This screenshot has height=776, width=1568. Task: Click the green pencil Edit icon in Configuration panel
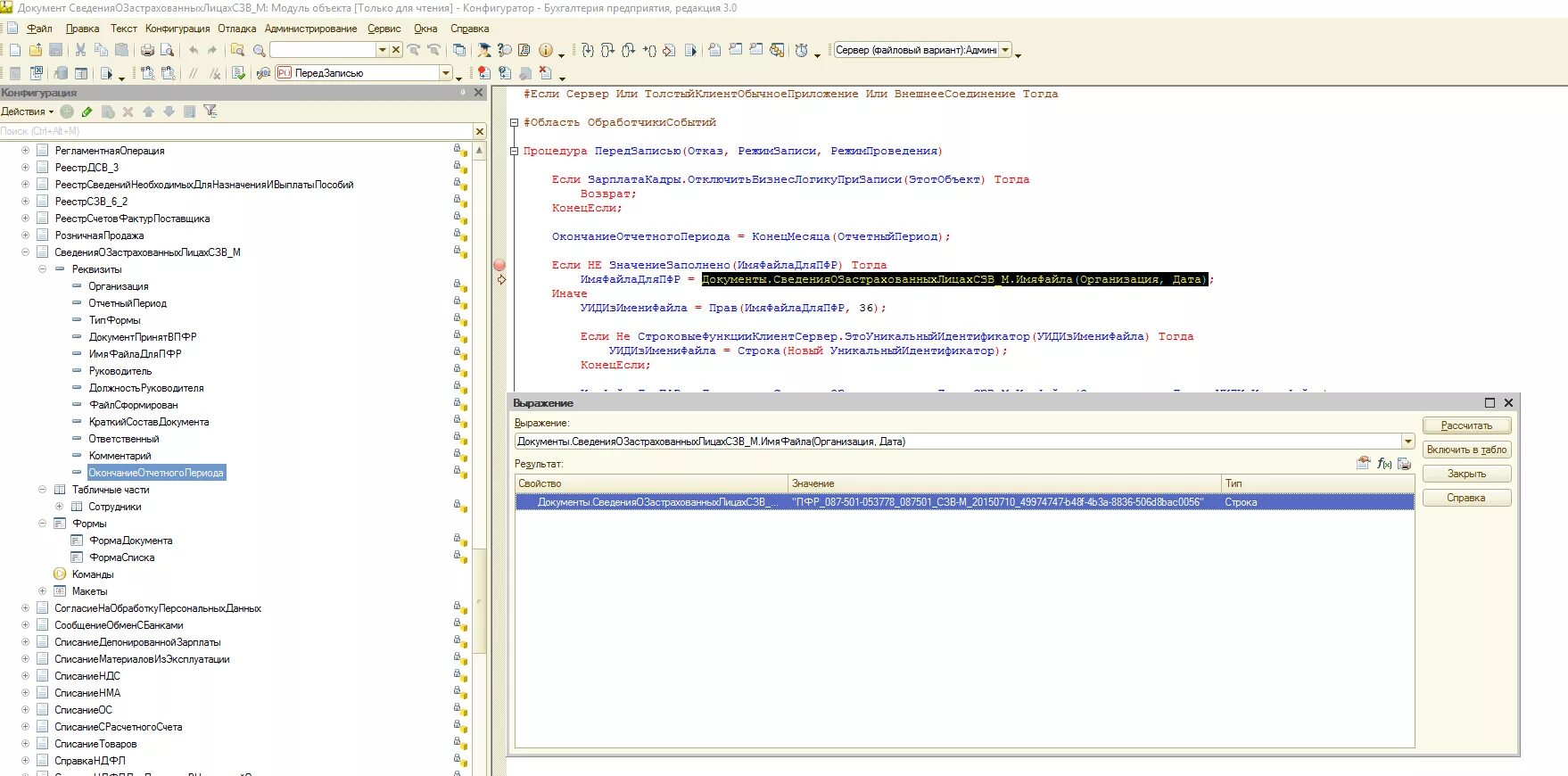pos(87,111)
